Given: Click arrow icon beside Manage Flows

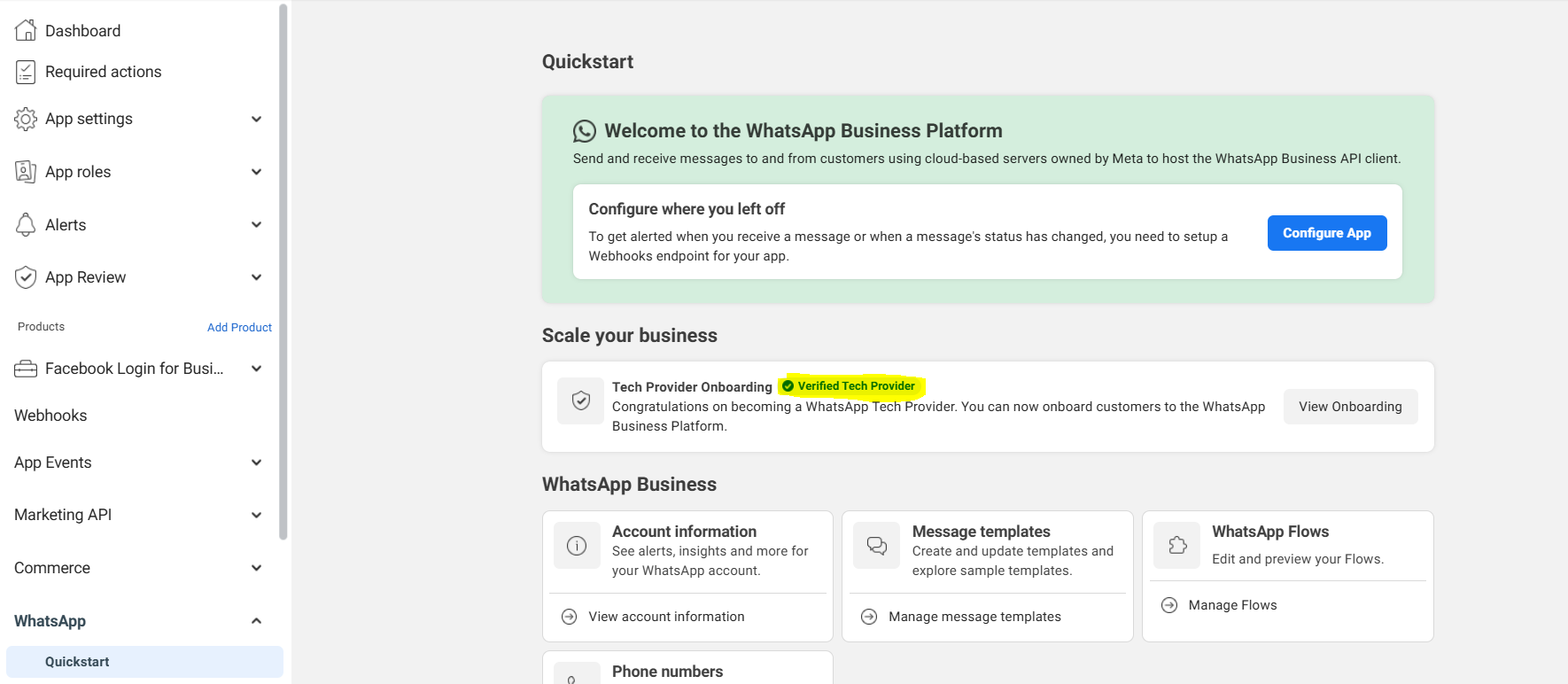Looking at the screenshot, I should (1169, 605).
